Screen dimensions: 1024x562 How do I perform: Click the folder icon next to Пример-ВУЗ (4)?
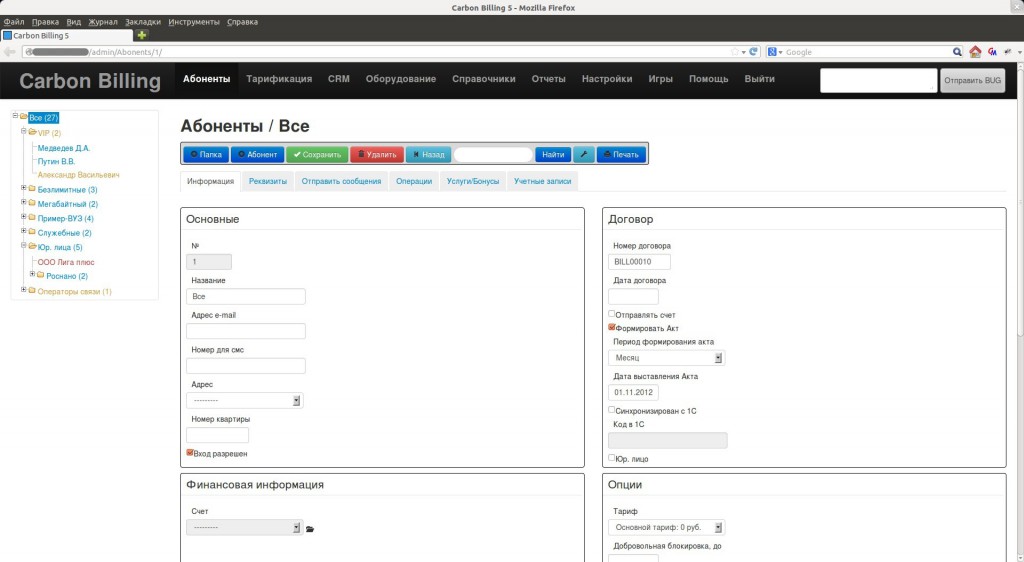pyautogui.click(x=32, y=217)
